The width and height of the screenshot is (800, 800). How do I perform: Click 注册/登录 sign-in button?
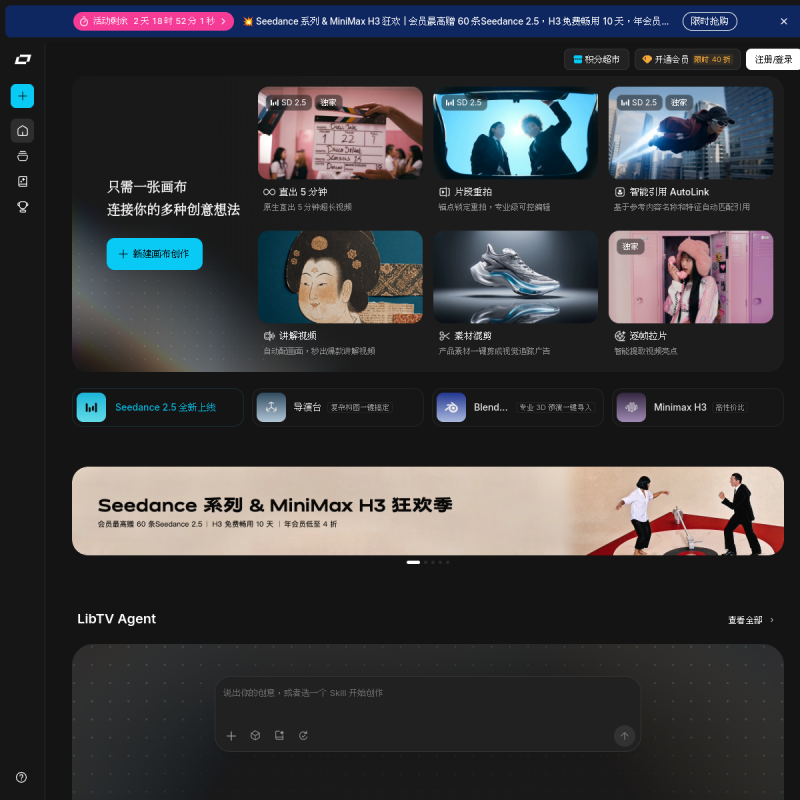772,59
